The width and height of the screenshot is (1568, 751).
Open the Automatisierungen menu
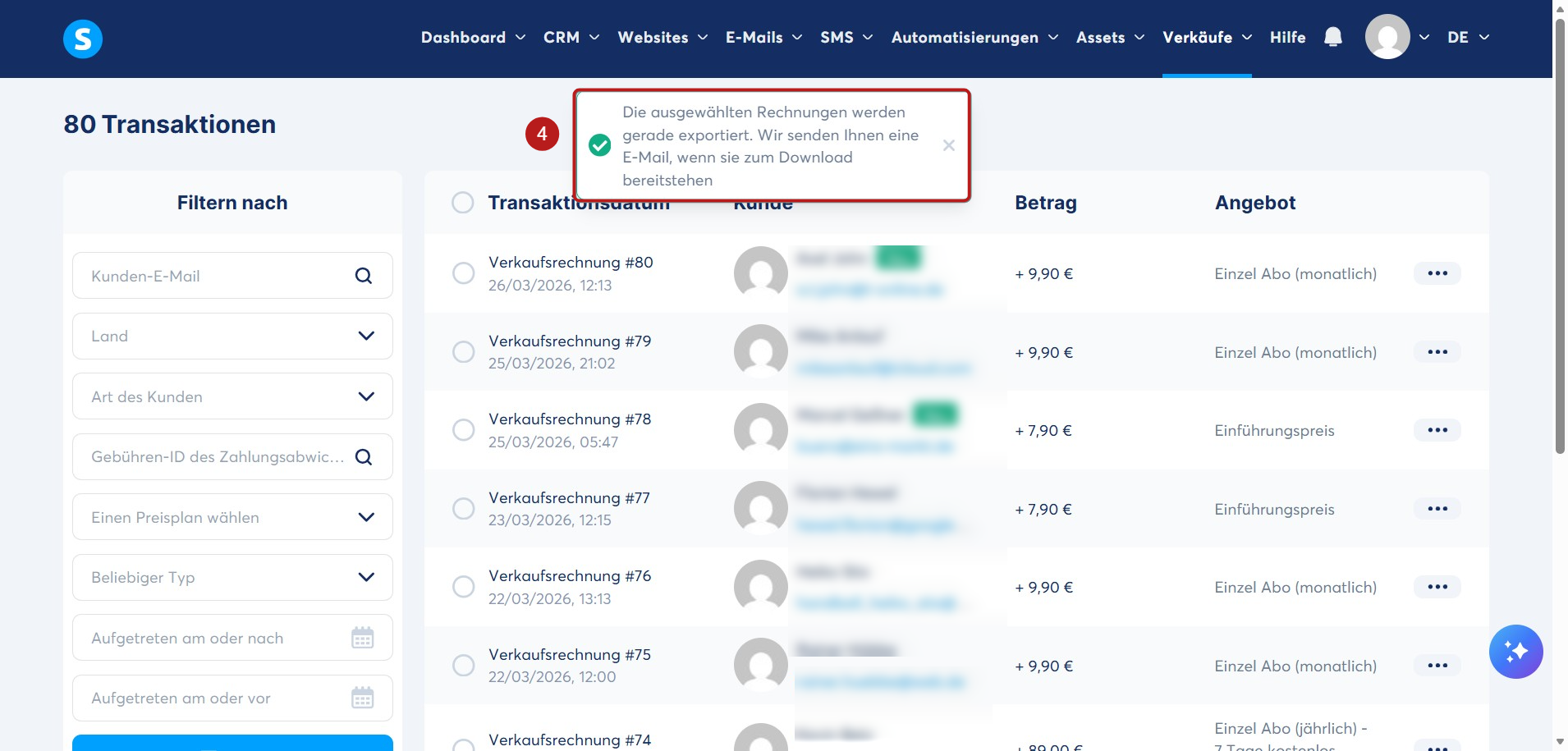coord(974,37)
